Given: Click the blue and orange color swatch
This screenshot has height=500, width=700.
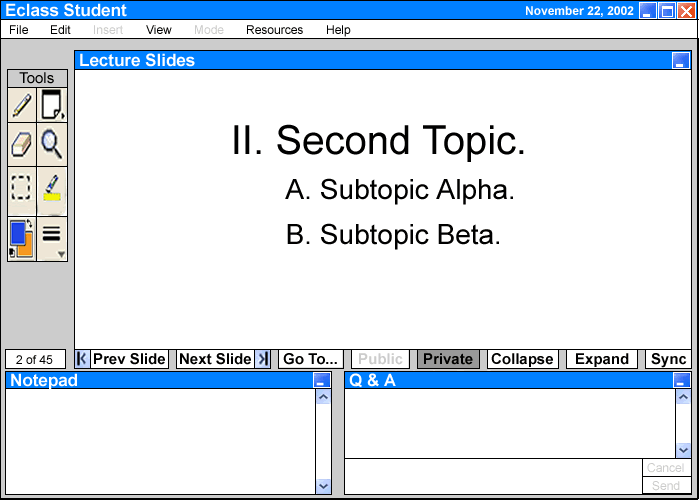Looking at the screenshot, I should tap(22, 238).
